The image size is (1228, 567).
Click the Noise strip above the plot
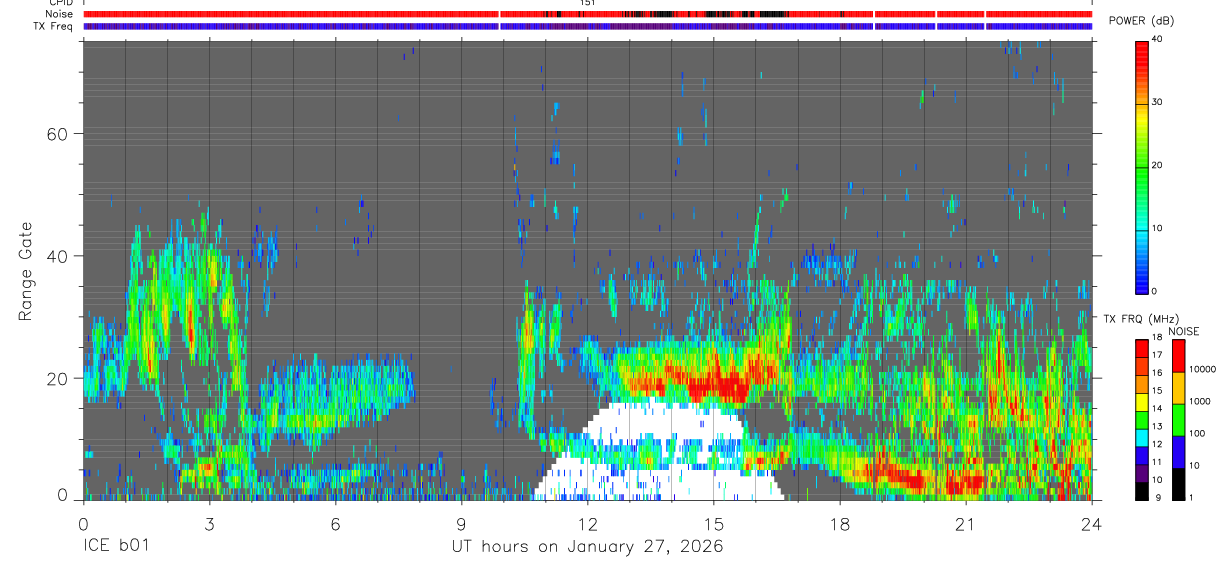coord(588,14)
